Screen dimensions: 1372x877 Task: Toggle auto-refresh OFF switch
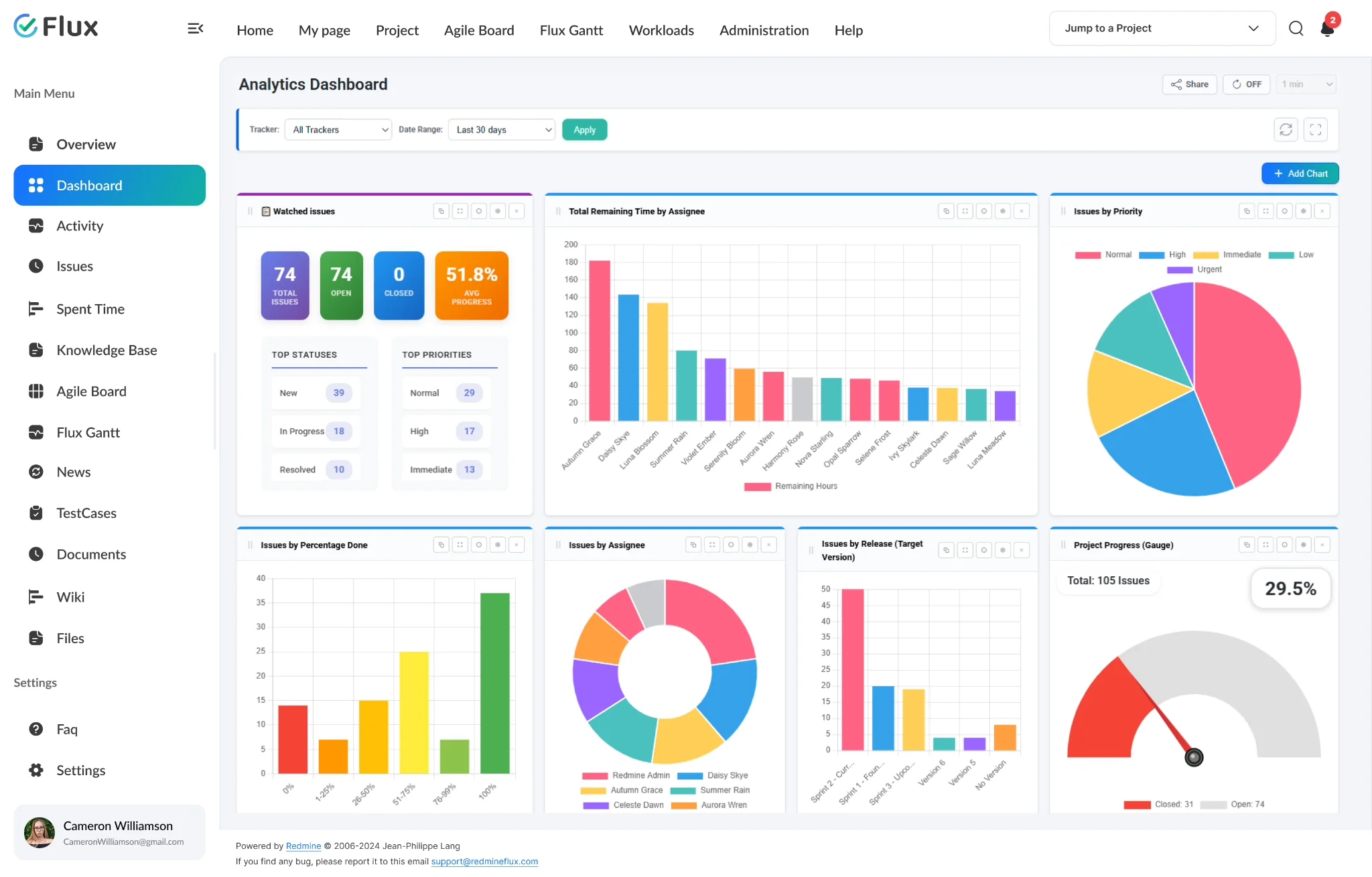pyautogui.click(x=1246, y=84)
